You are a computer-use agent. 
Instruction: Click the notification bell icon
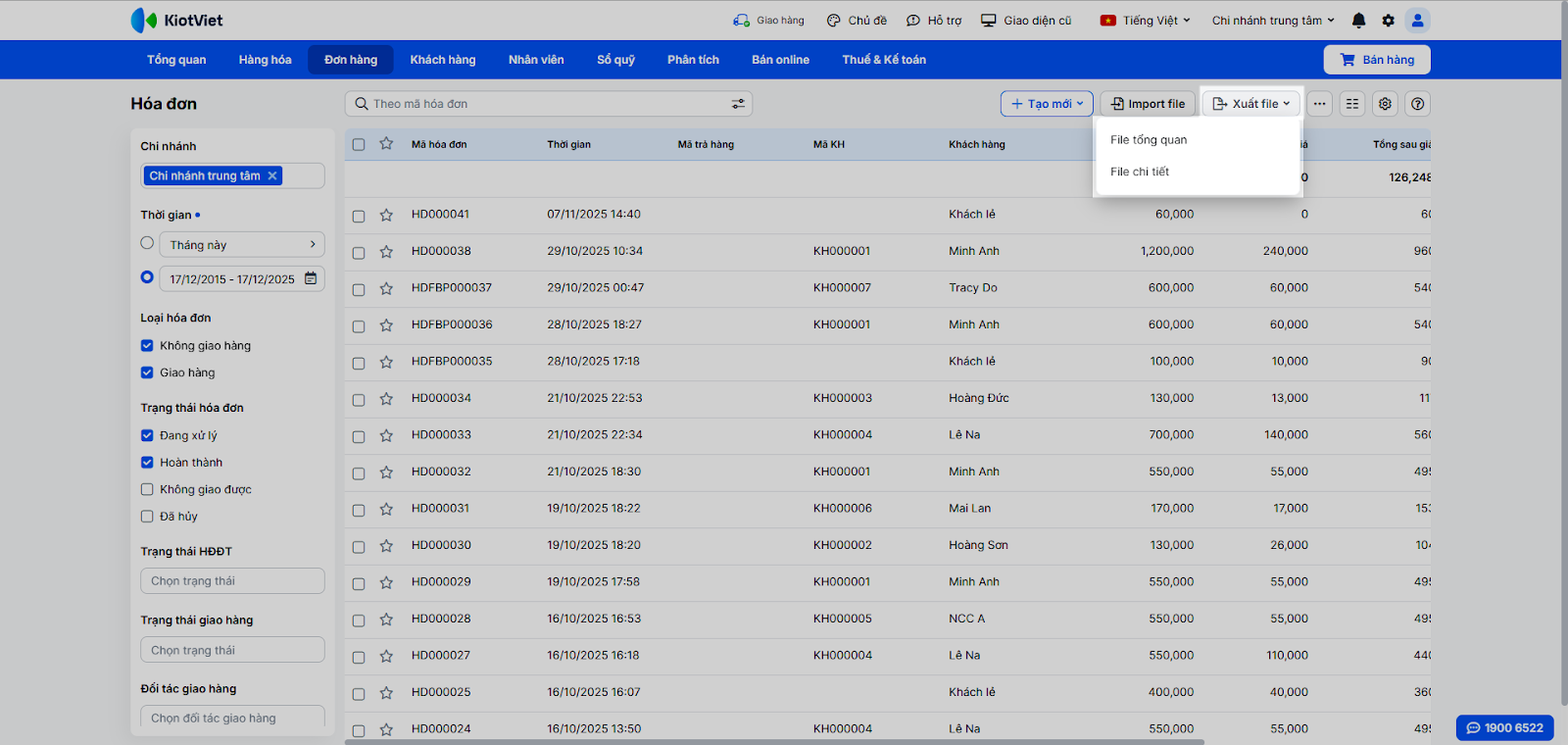tap(1358, 21)
